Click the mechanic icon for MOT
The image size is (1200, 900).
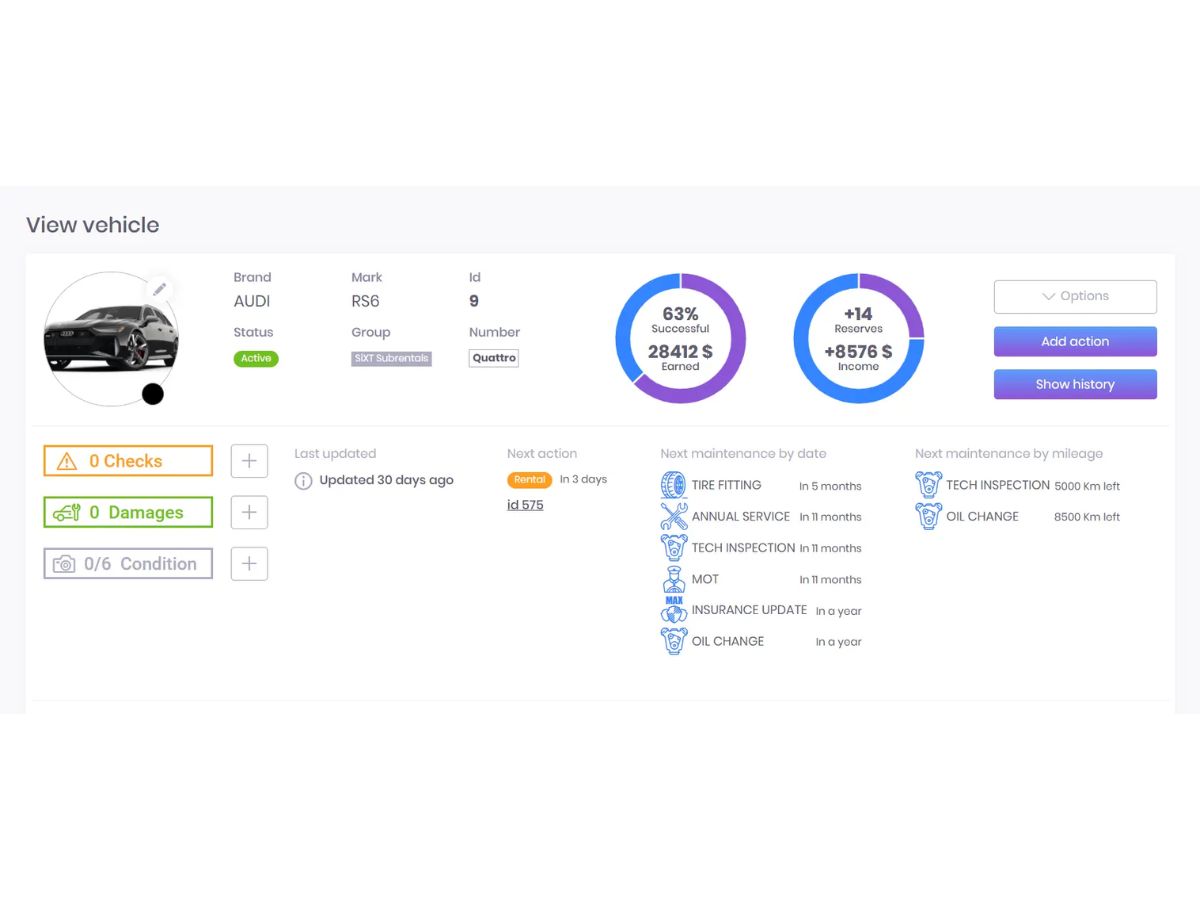click(x=674, y=579)
